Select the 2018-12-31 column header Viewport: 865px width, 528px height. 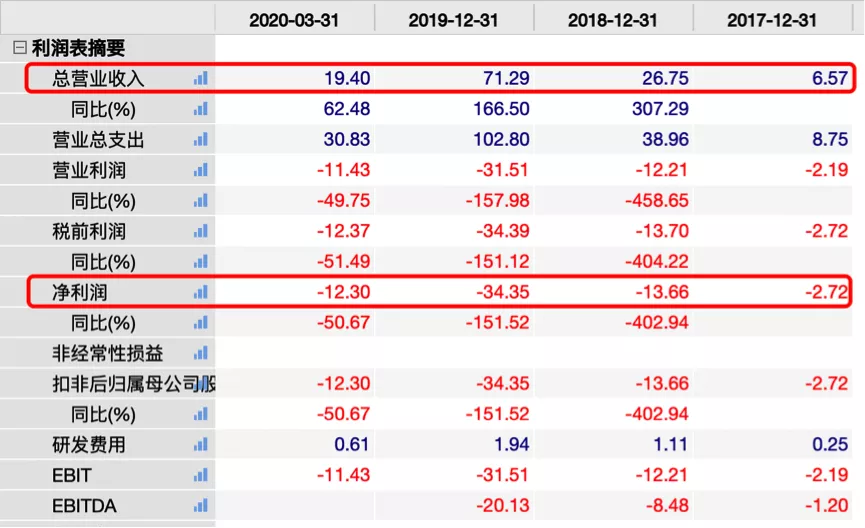point(613,20)
